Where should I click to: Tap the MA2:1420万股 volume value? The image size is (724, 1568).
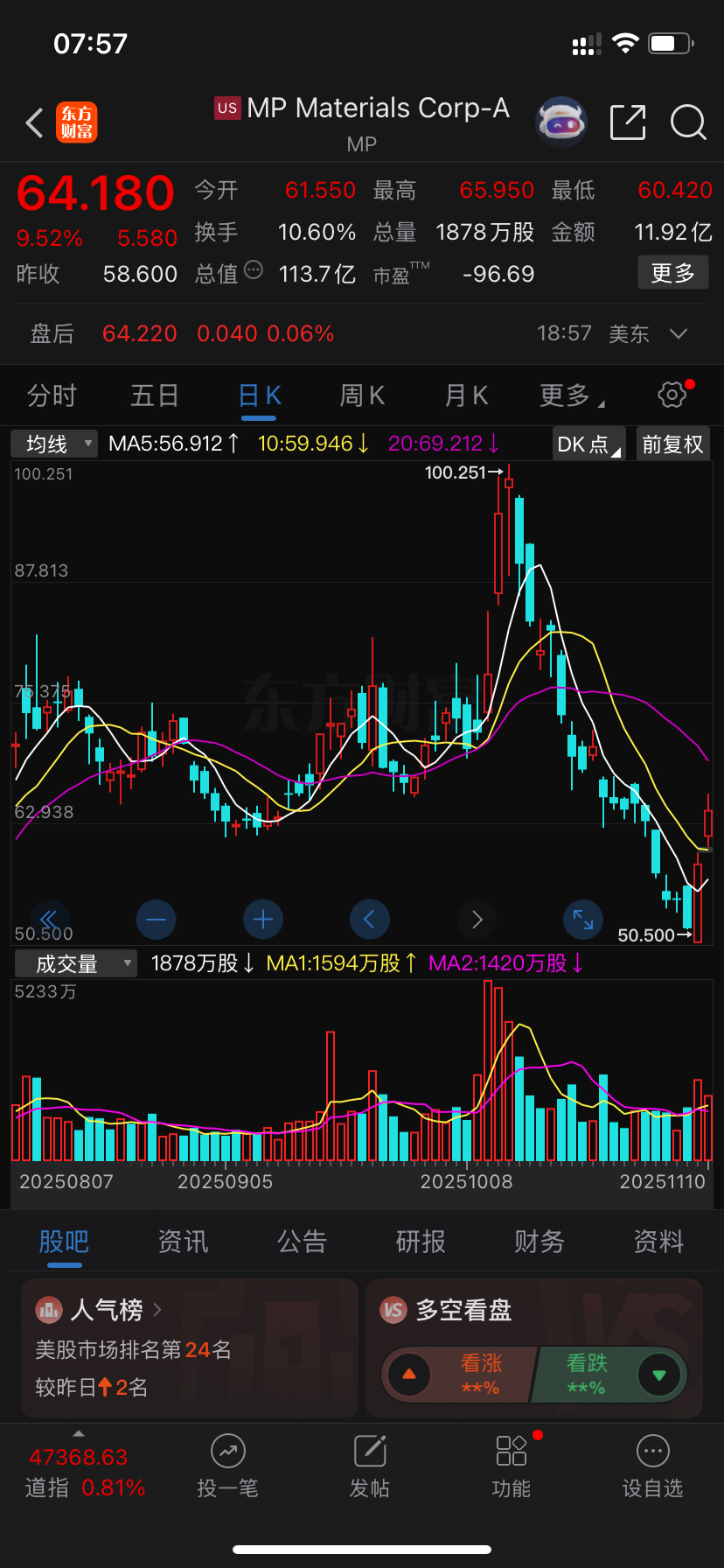(505, 963)
